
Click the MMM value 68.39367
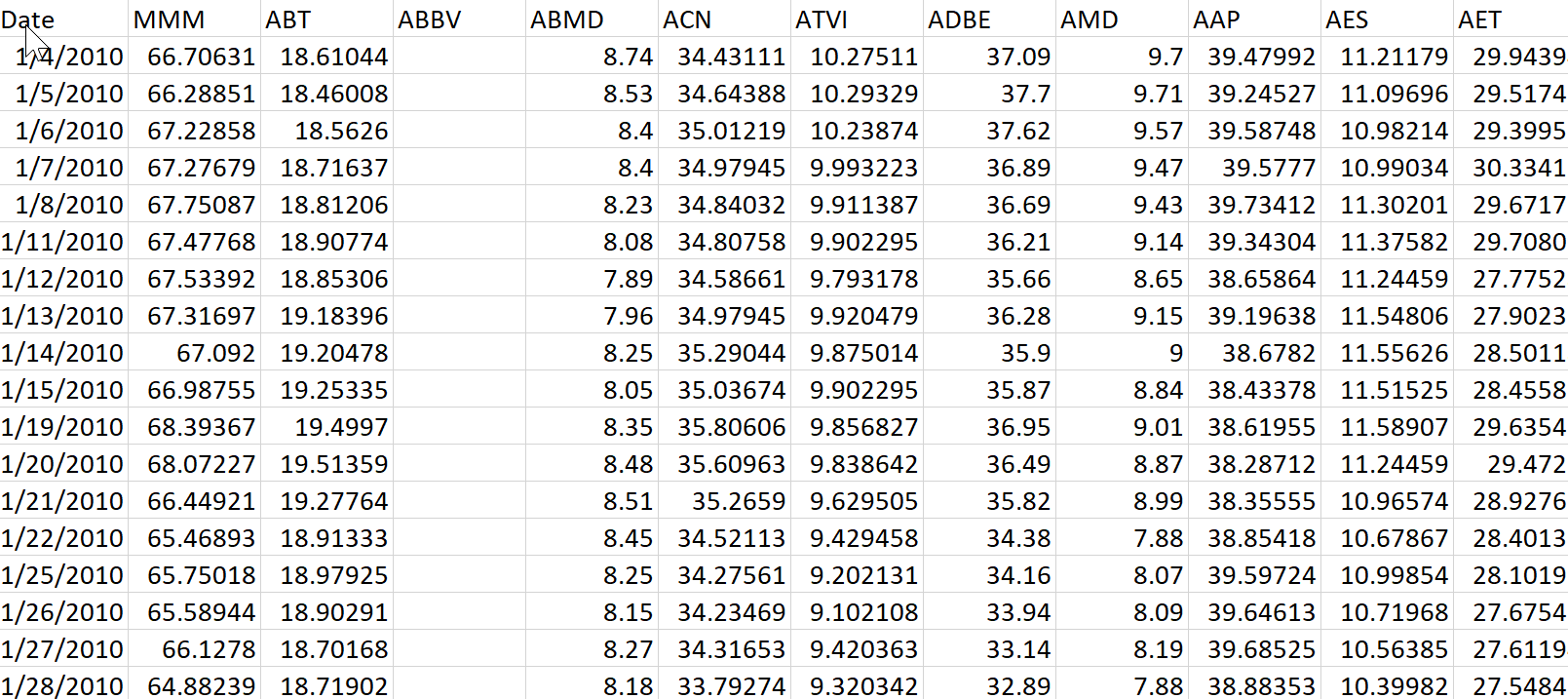coord(194,427)
